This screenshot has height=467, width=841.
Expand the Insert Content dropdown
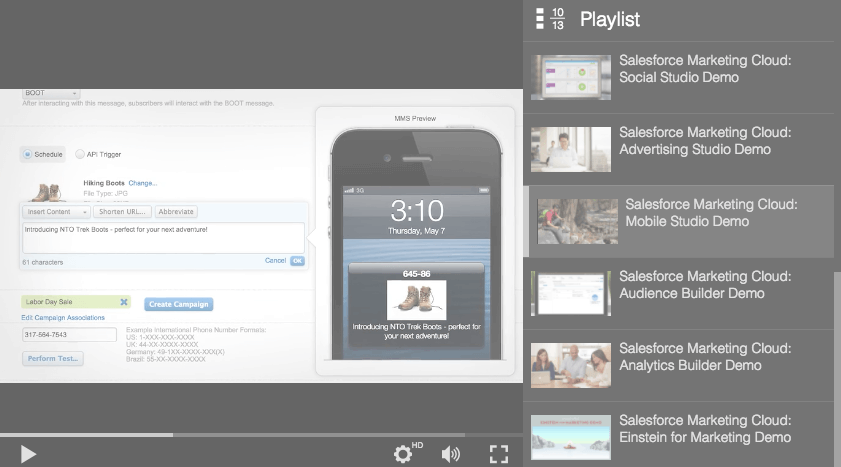pyautogui.click(x=56, y=212)
